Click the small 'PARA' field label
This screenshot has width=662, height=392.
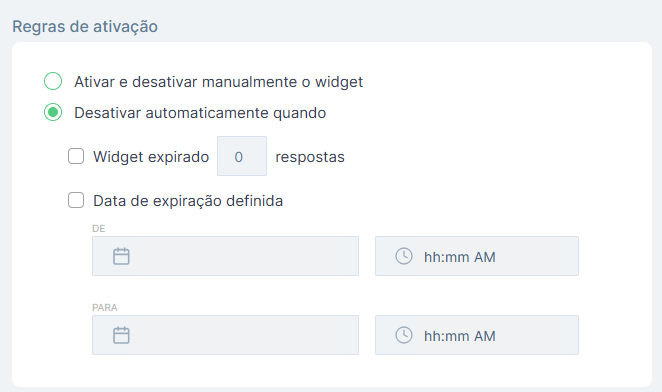coord(105,308)
